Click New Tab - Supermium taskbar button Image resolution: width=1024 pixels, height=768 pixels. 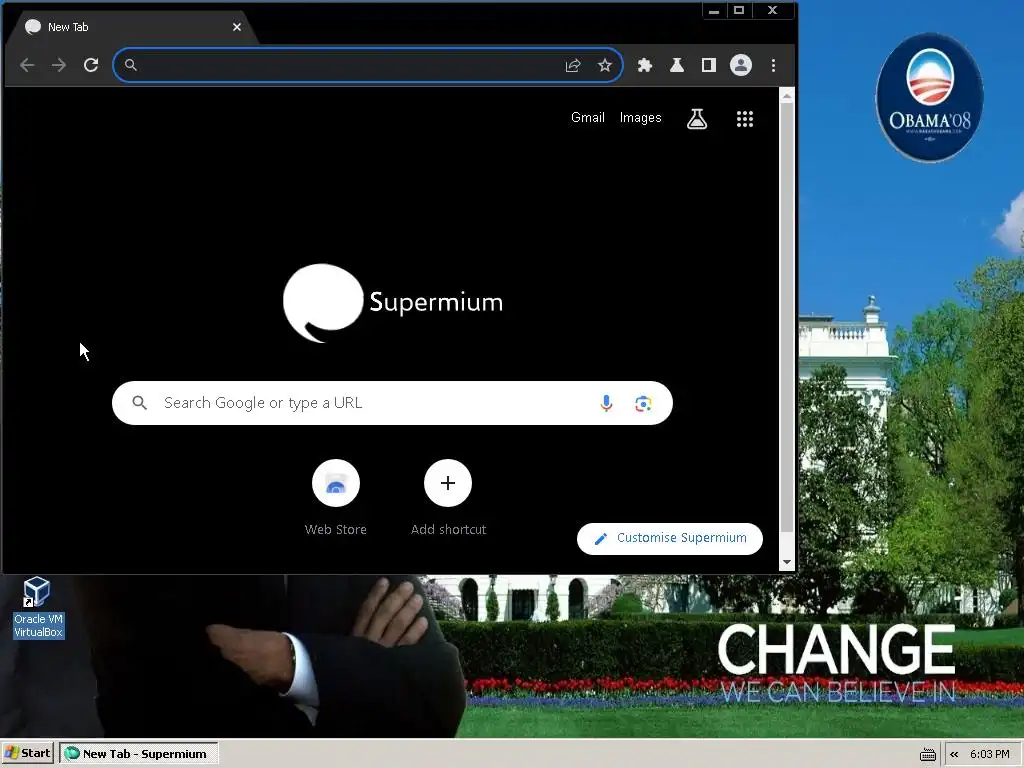138,754
